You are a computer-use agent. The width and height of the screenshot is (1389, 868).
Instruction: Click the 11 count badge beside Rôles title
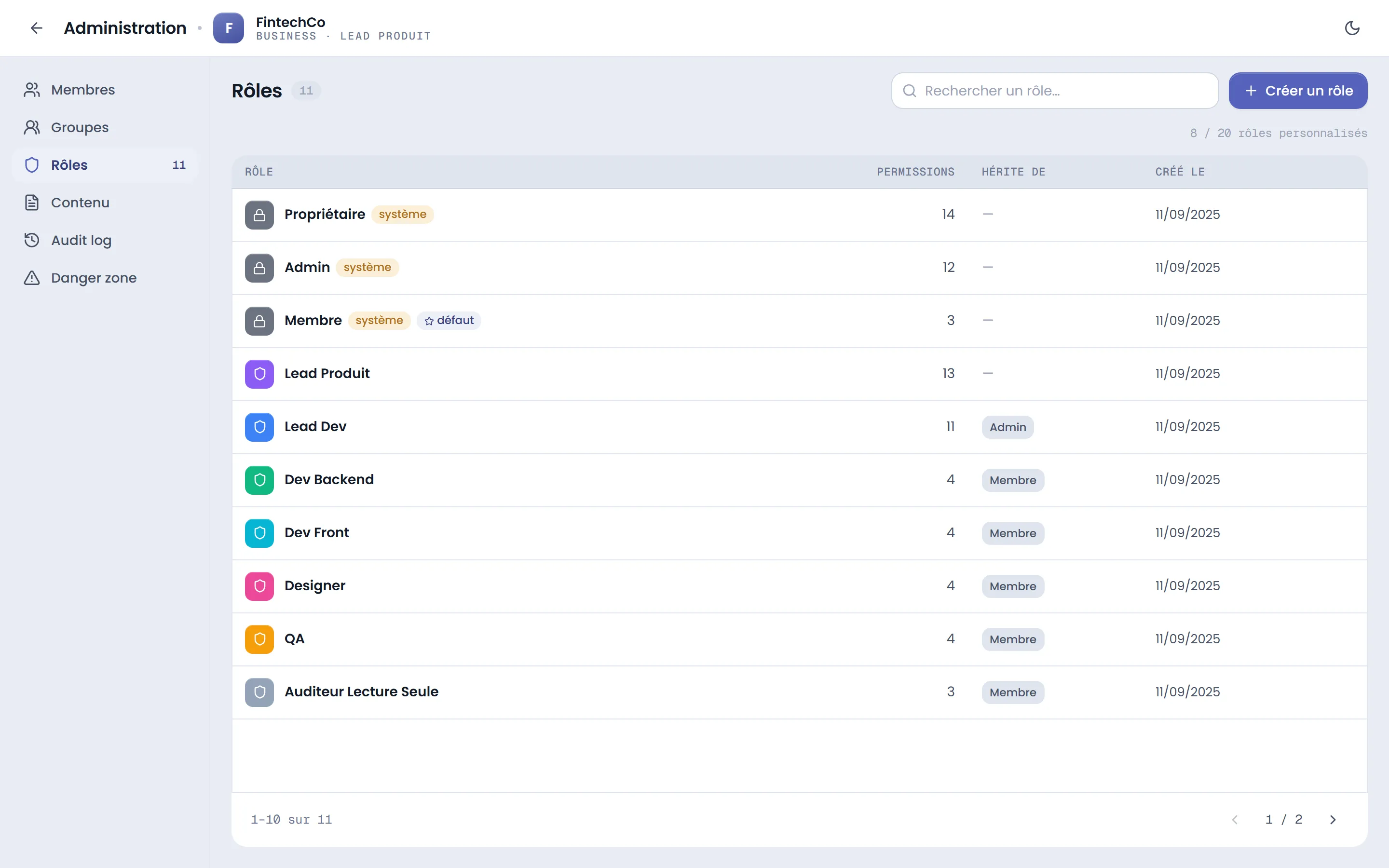[306, 91]
